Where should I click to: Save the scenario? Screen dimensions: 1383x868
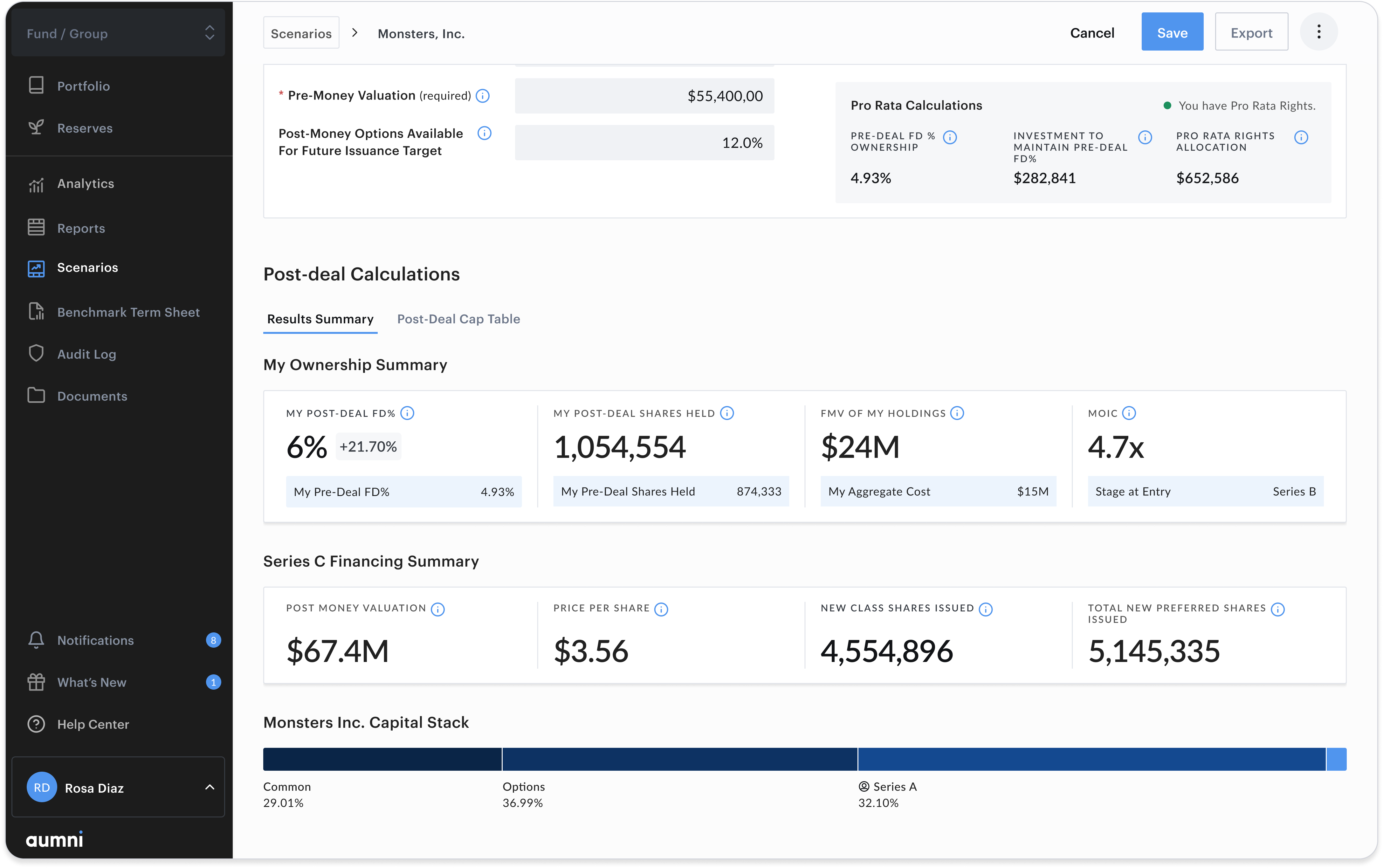tap(1172, 32)
